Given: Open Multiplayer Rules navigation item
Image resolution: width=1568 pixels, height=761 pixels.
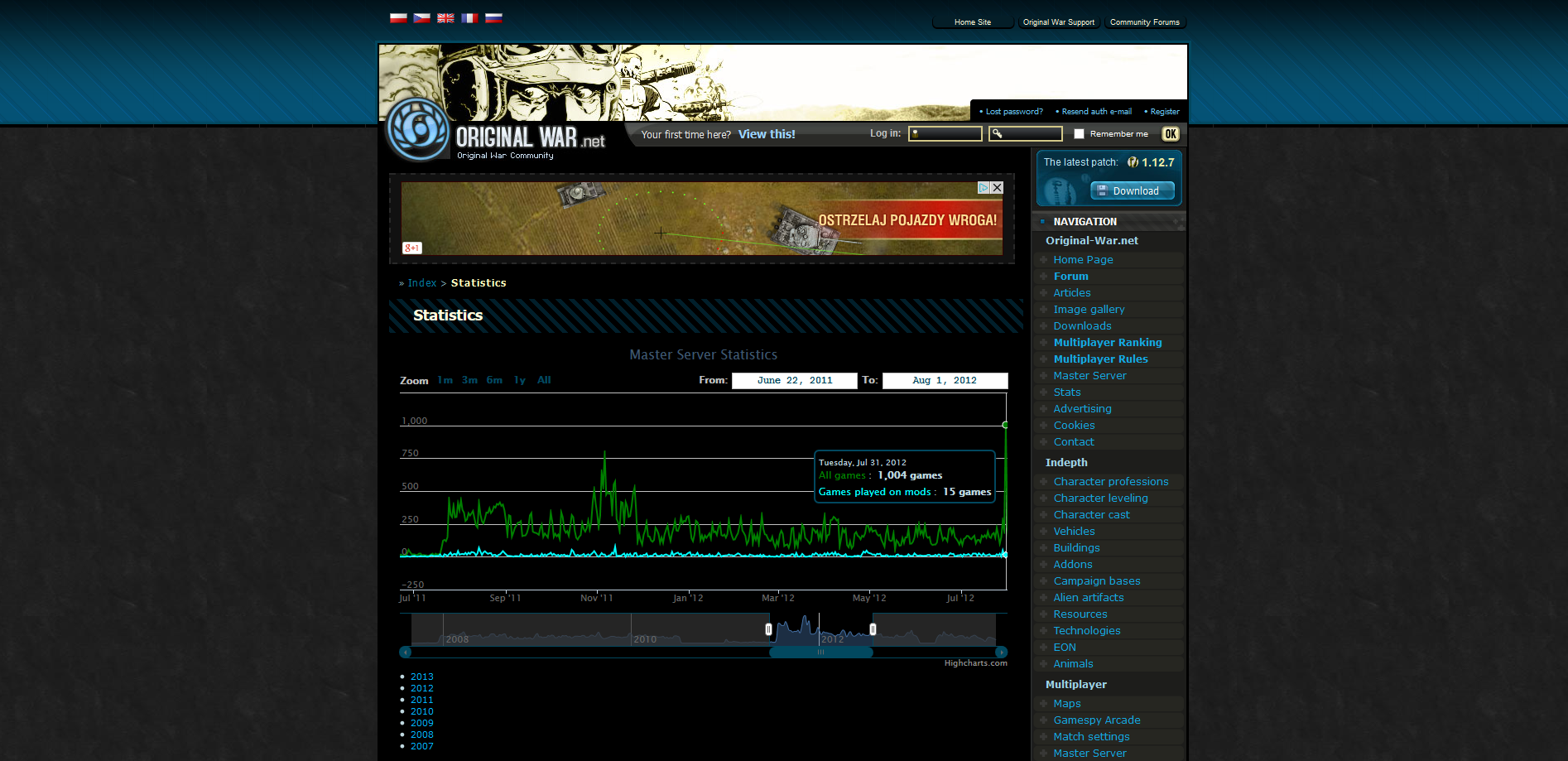Looking at the screenshot, I should (1100, 359).
